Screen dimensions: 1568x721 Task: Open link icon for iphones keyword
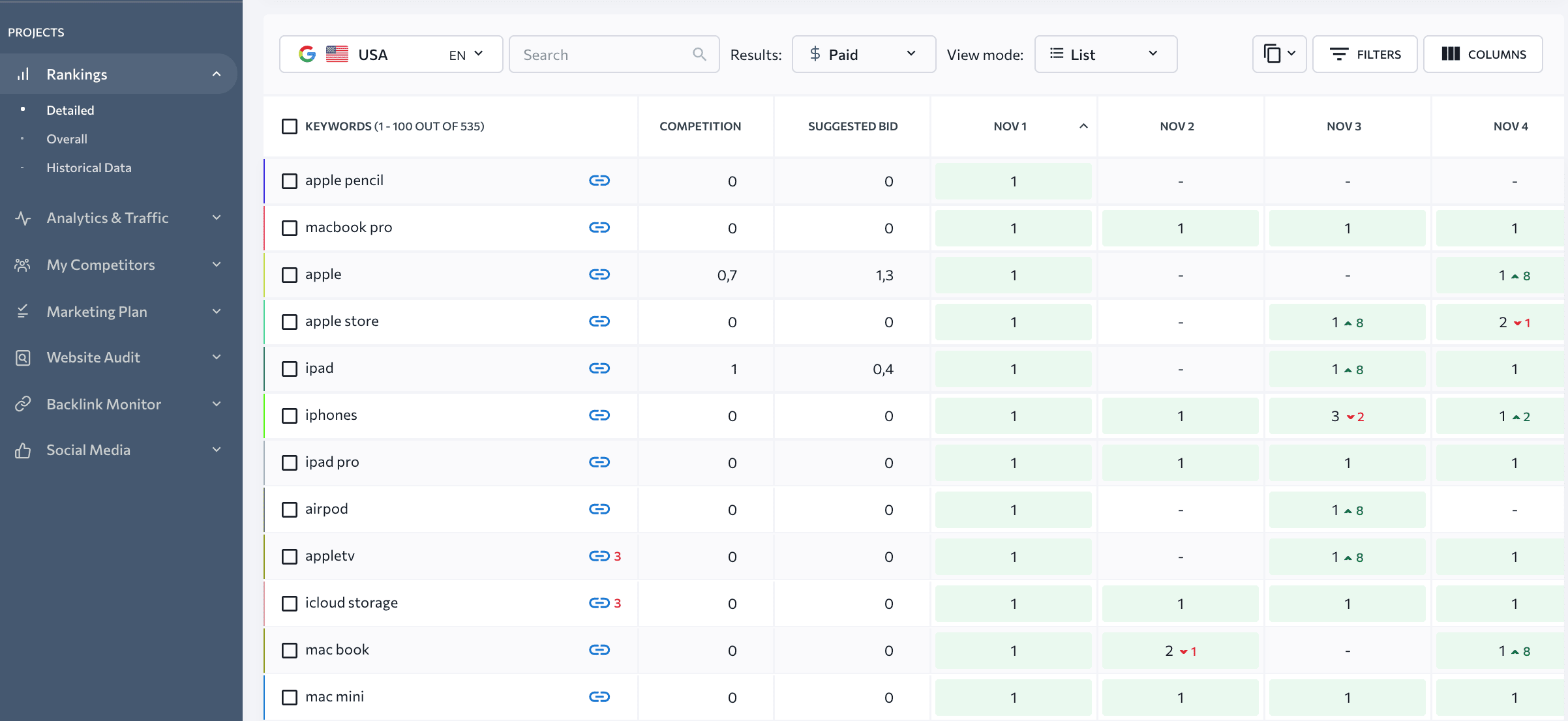point(599,415)
